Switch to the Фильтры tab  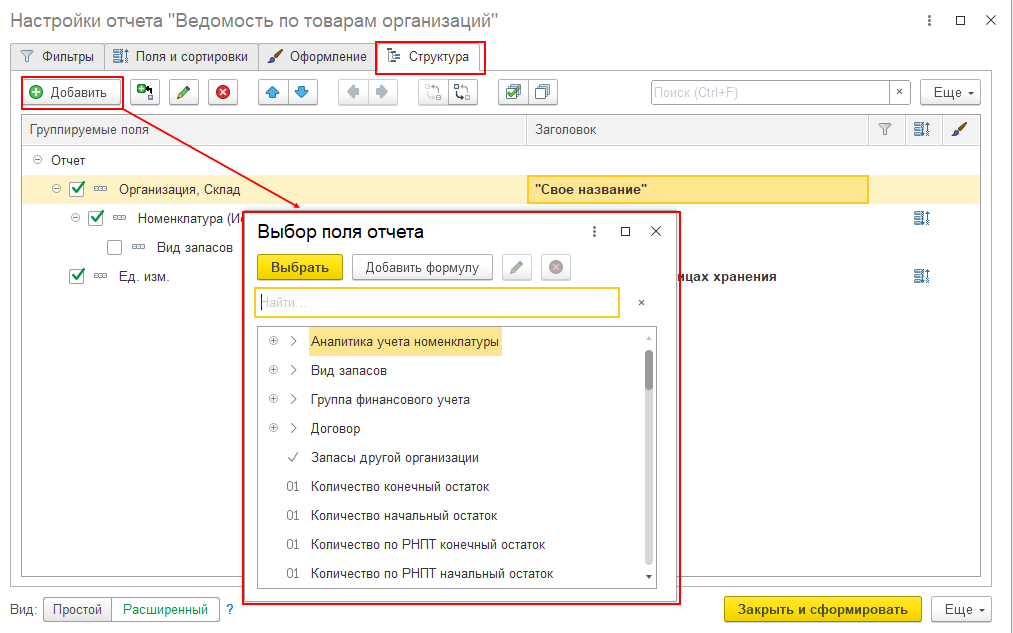click(x=58, y=57)
